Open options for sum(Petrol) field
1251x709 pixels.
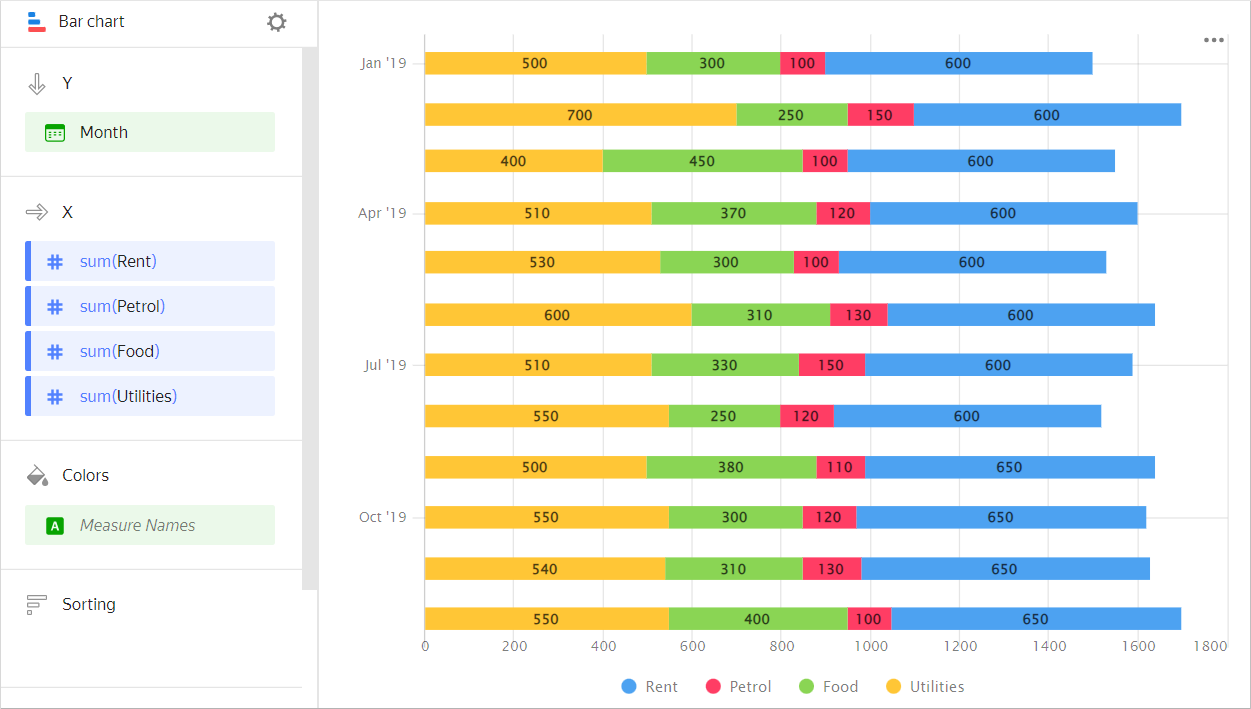click(x=150, y=306)
